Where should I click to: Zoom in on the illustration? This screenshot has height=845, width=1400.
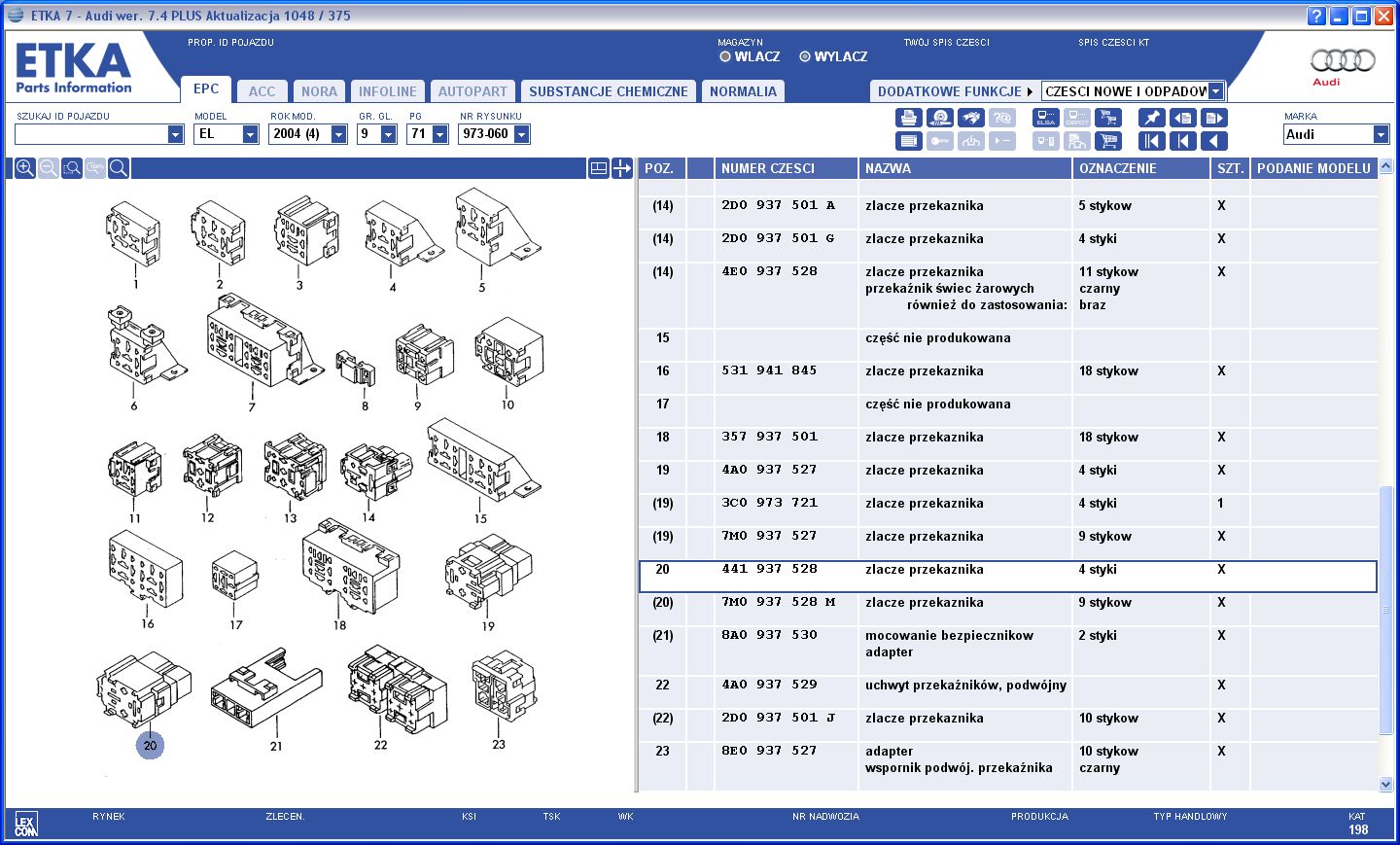tap(25, 168)
